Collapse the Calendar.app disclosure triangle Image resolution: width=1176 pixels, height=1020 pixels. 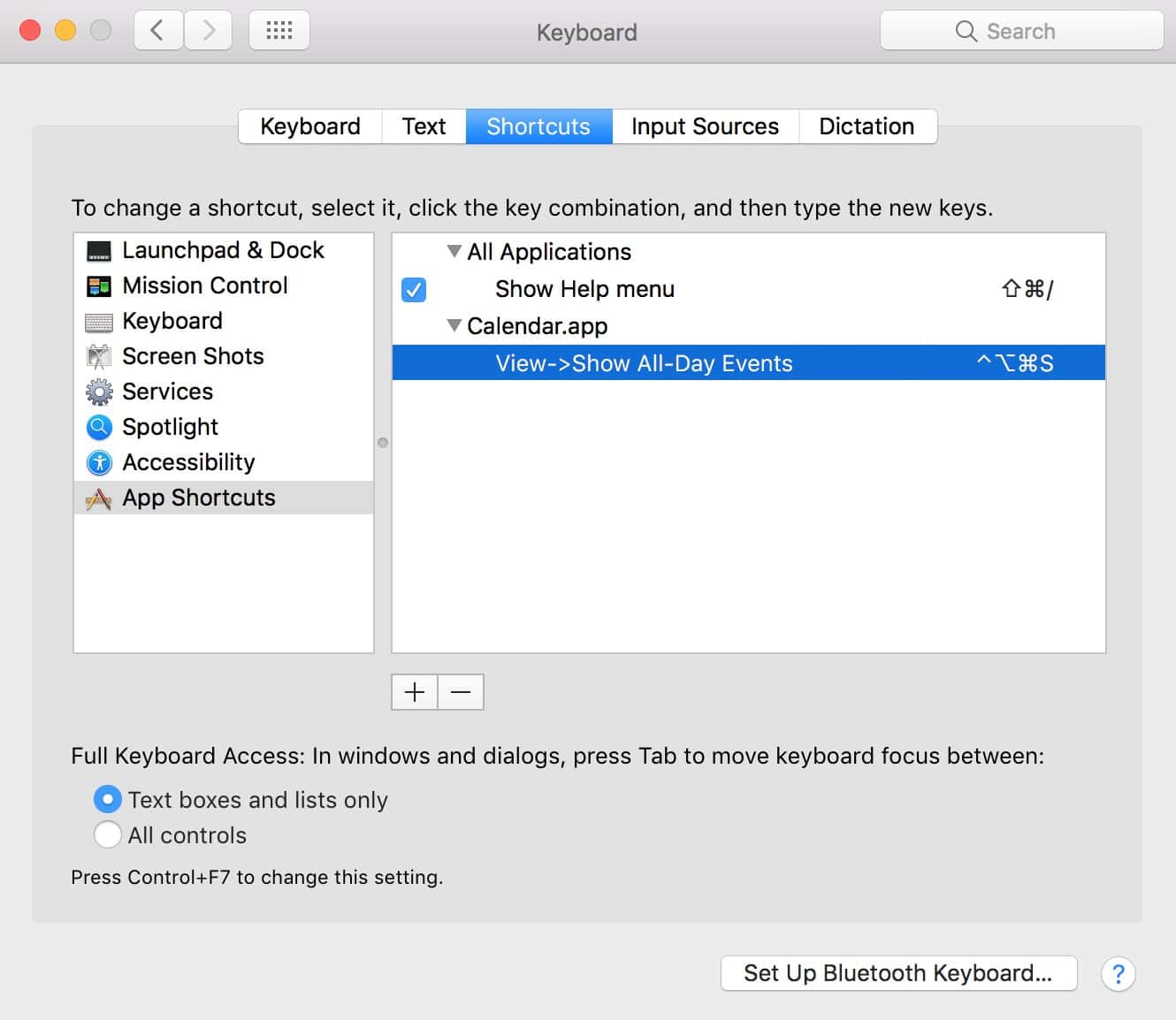pos(454,326)
